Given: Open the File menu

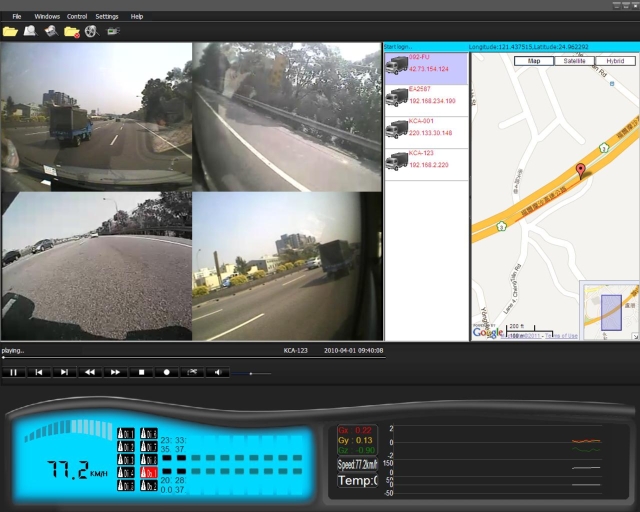Looking at the screenshot, I should point(17,17).
